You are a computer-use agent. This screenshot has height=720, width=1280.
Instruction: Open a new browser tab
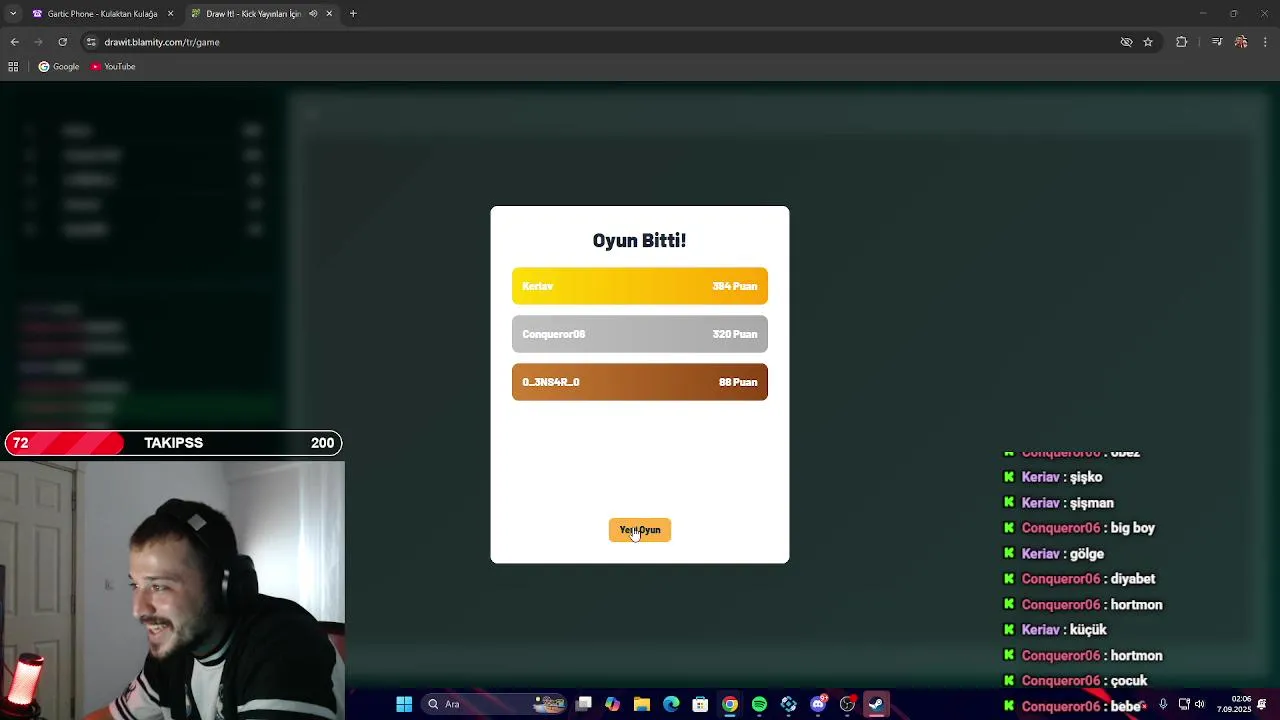[x=353, y=14]
